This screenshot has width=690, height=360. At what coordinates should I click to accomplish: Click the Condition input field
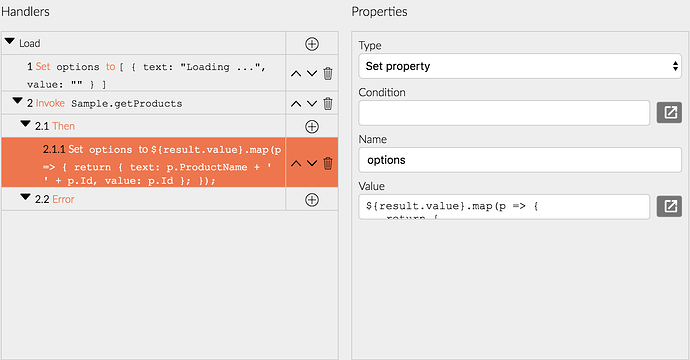click(504, 113)
